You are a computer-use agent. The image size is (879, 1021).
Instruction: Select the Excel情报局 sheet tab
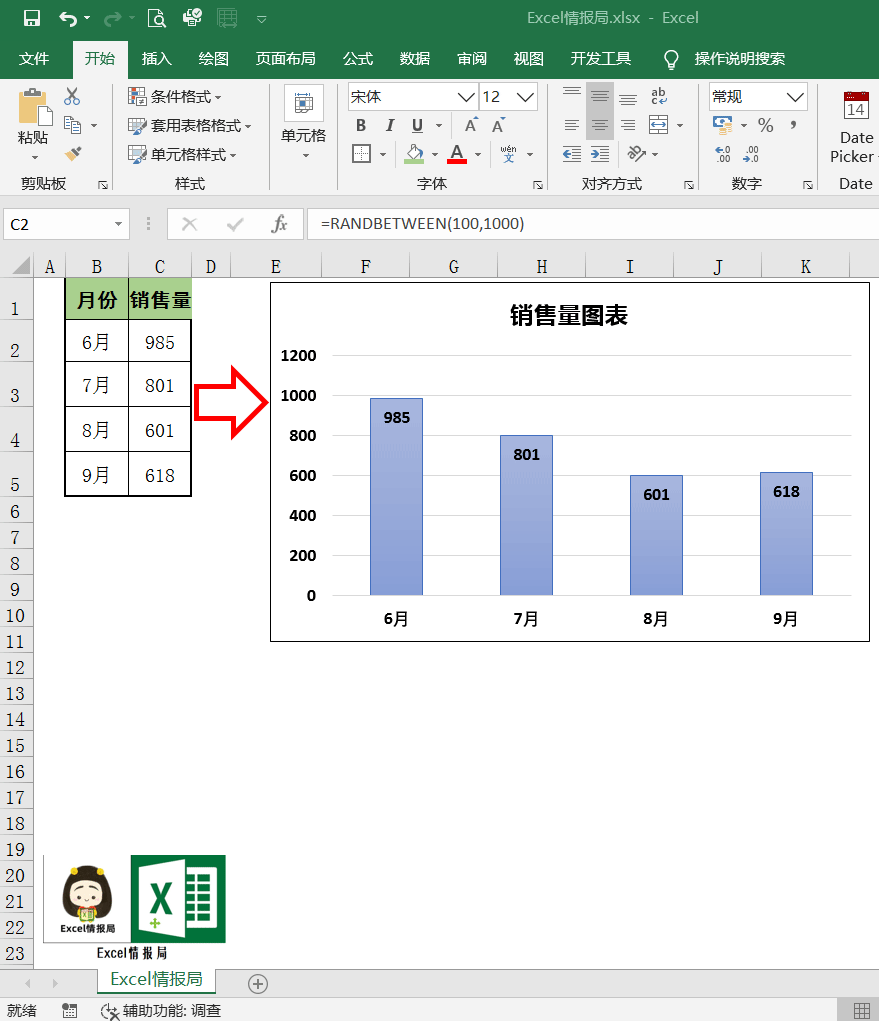(x=156, y=979)
